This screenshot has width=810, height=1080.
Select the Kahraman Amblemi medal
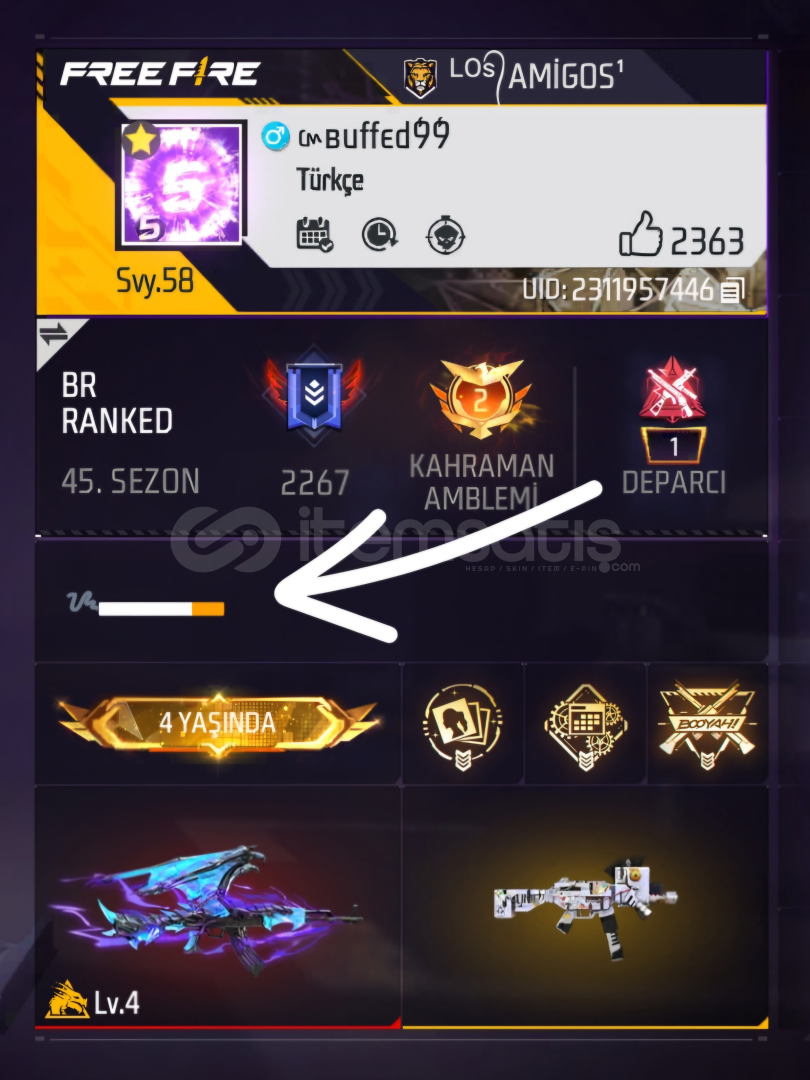click(x=481, y=397)
